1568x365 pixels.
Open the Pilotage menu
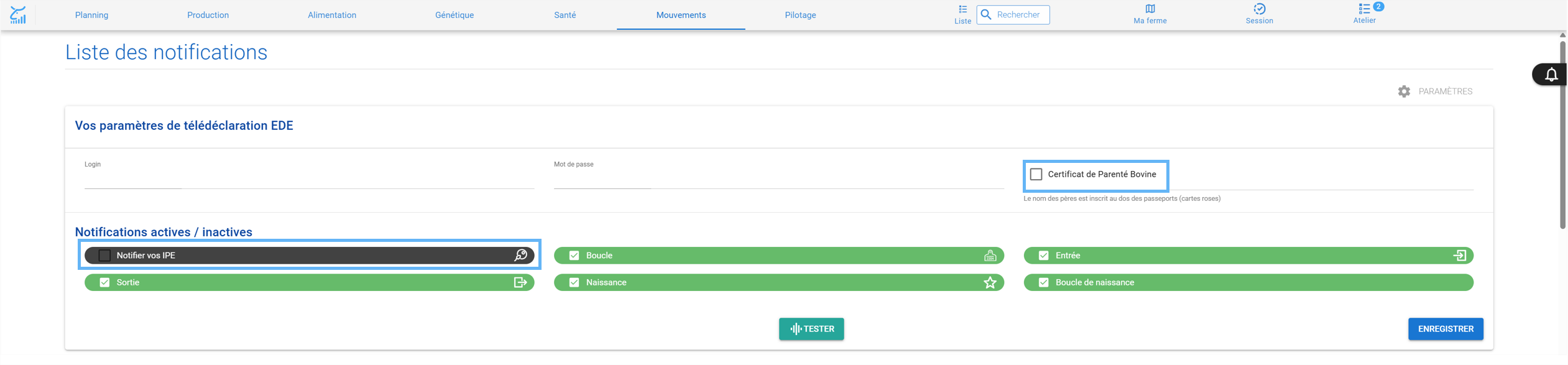800,15
